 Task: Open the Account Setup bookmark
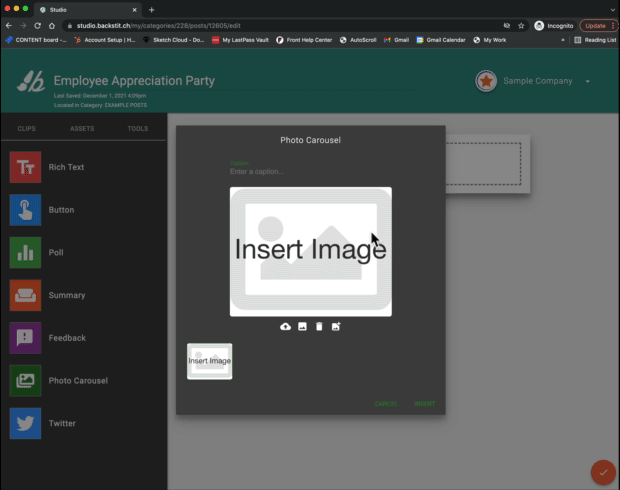[x=105, y=40]
